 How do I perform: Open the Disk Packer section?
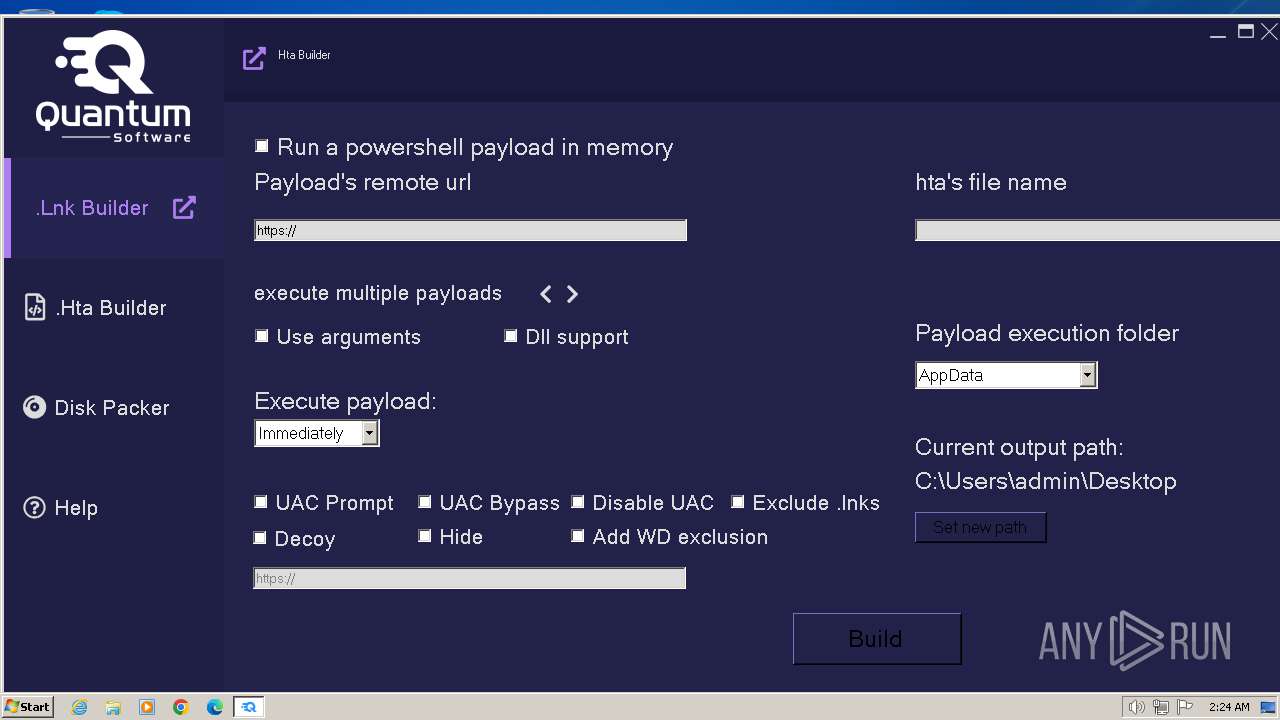click(114, 408)
